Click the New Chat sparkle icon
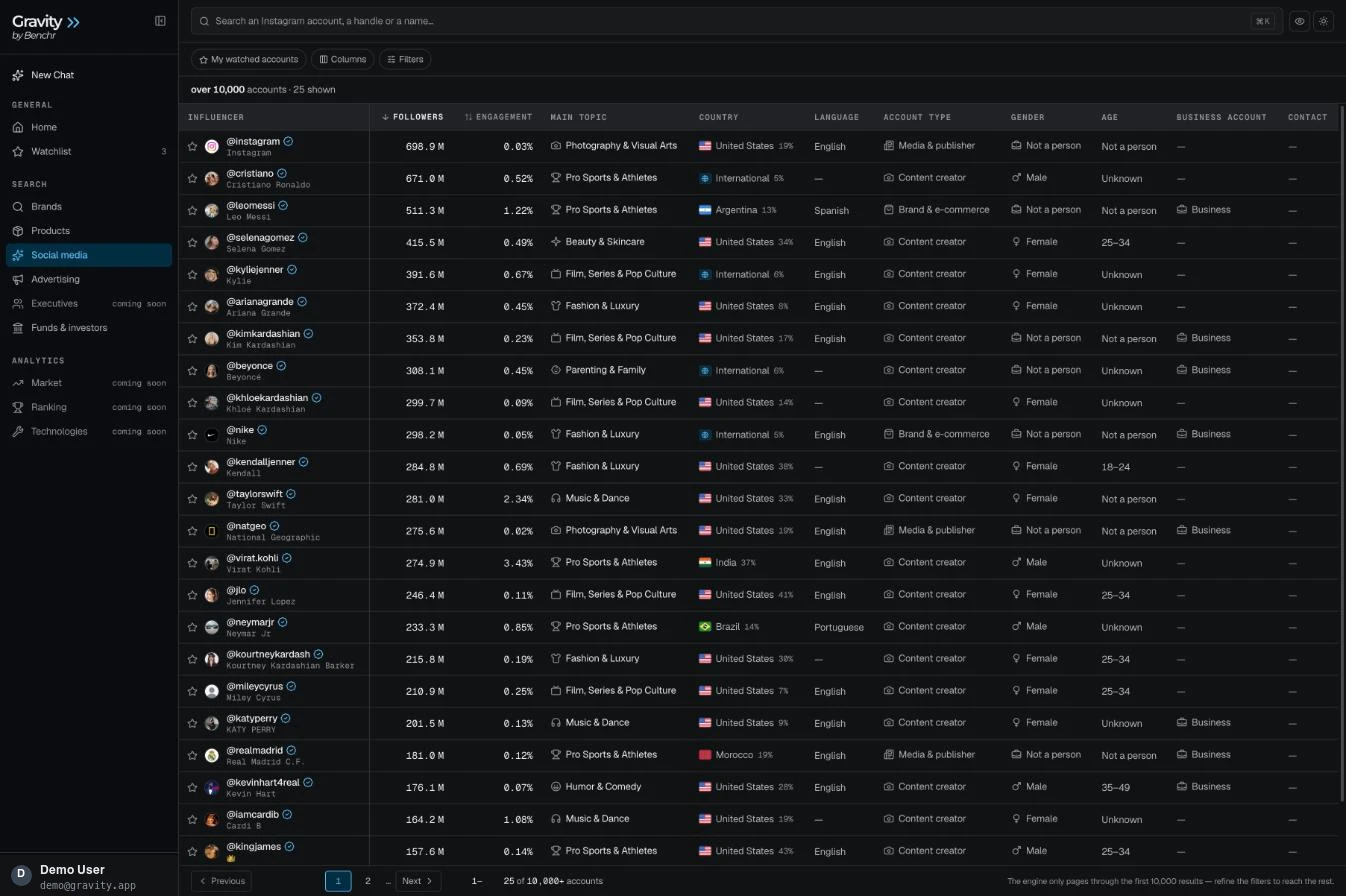This screenshot has width=1346, height=896. point(18,75)
